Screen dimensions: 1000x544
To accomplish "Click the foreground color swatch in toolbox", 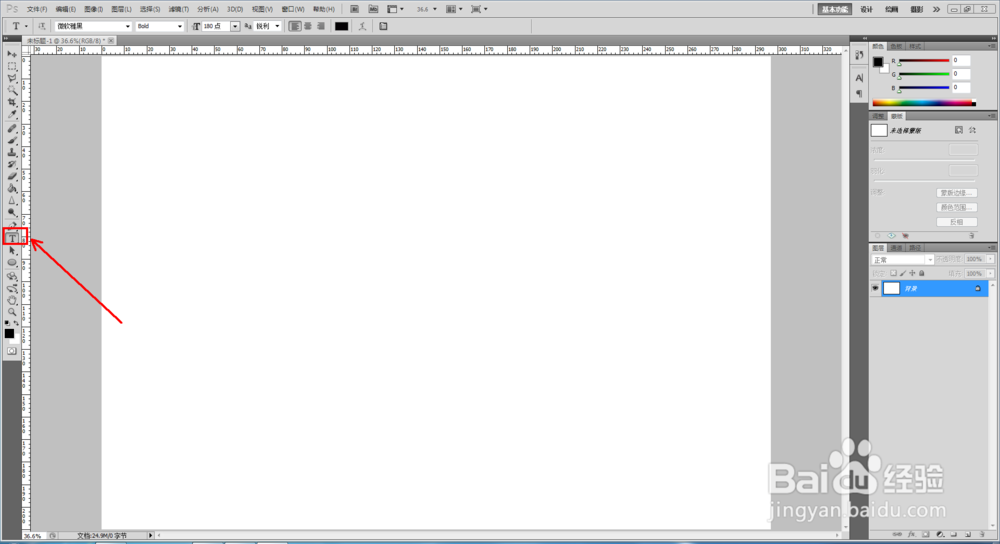I will pyautogui.click(x=9, y=334).
